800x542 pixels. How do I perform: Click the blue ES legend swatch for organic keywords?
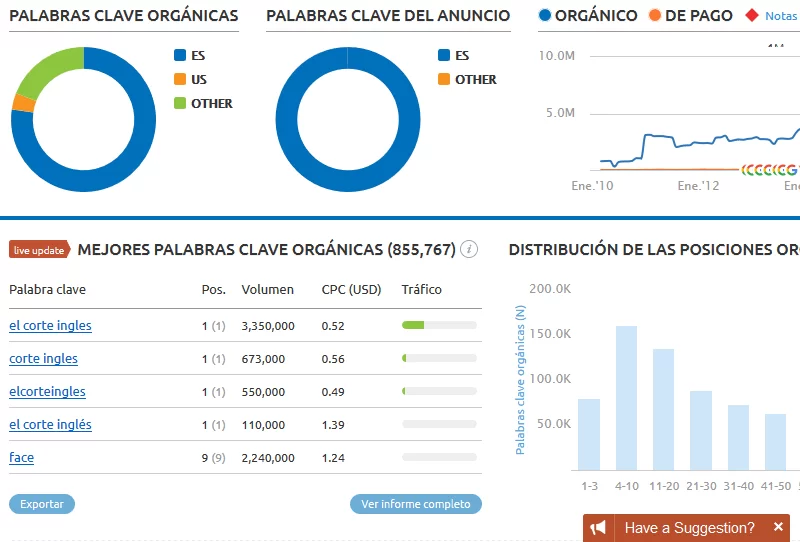pyautogui.click(x=180, y=55)
